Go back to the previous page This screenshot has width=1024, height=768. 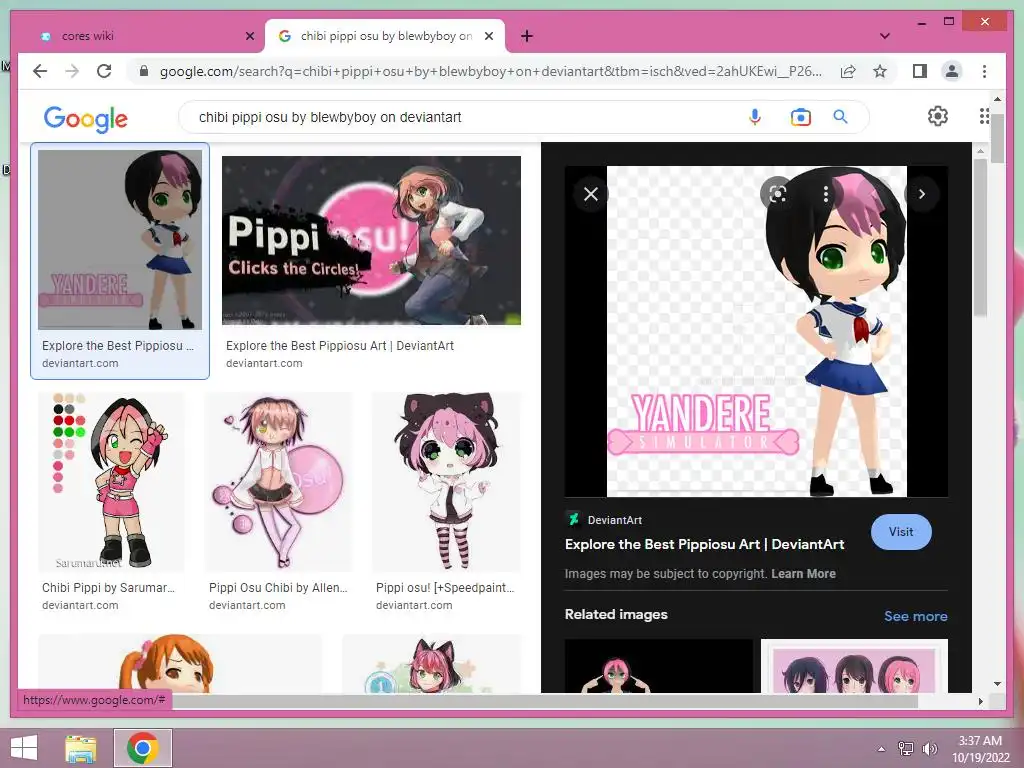tap(40, 71)
